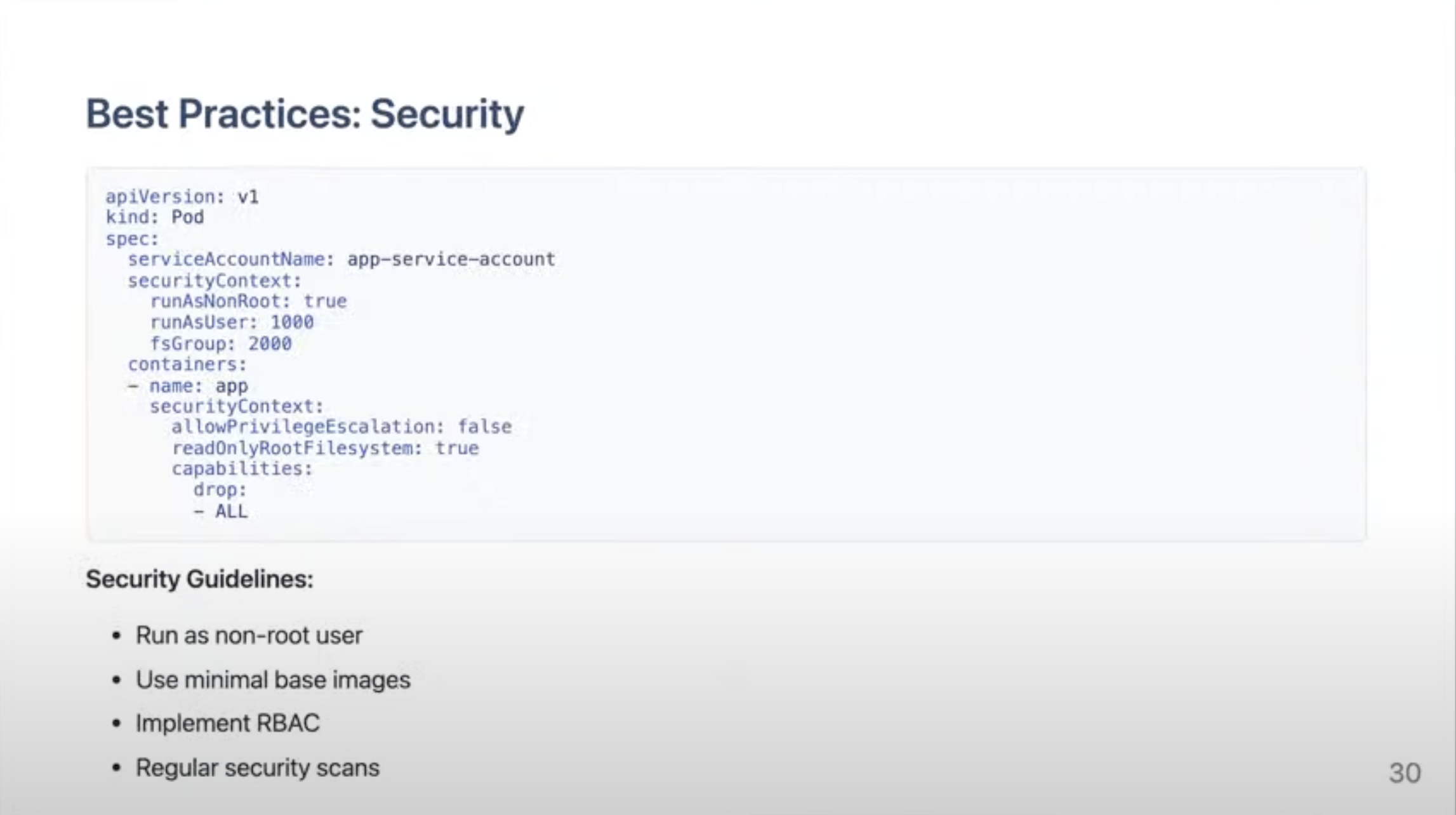Image resolution: width=1456 pixels, height=815 pixels.
Task: Click the "allowPrivilegeEscalation: false" line
Action: pyautogui.click(x=341, y=427)
